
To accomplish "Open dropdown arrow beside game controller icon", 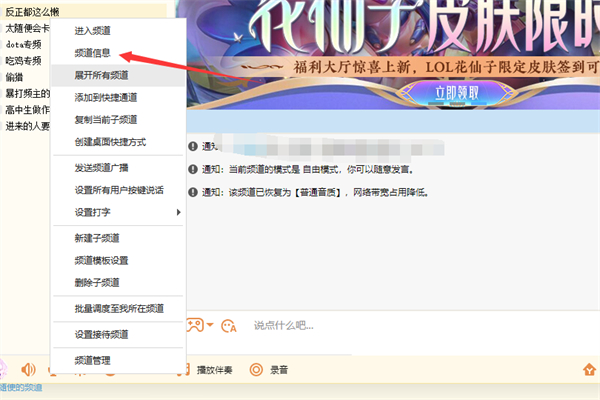I will (210, 326).
